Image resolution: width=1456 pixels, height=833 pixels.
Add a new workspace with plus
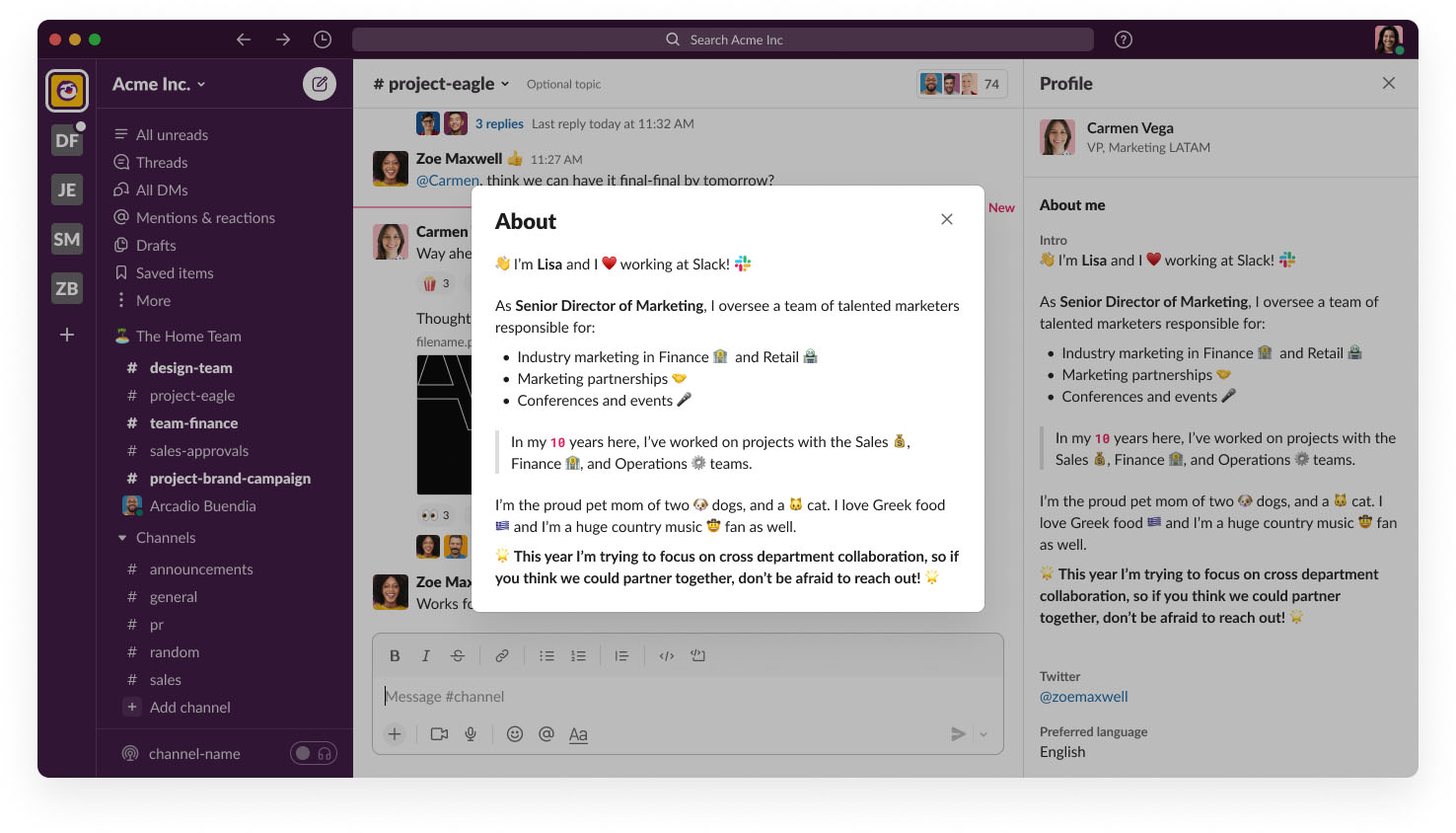[x=67, y=335]
